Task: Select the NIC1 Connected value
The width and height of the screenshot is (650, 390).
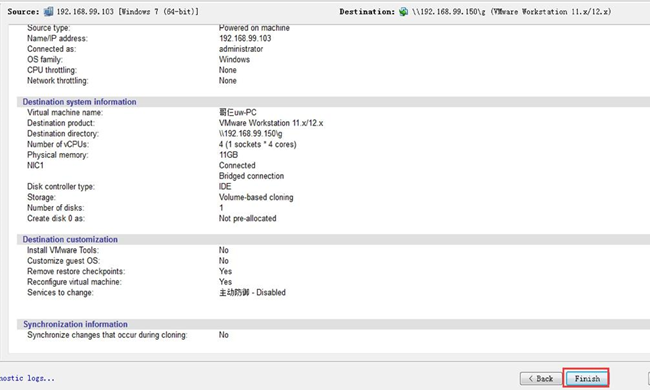Action: (x=237, y=165)
